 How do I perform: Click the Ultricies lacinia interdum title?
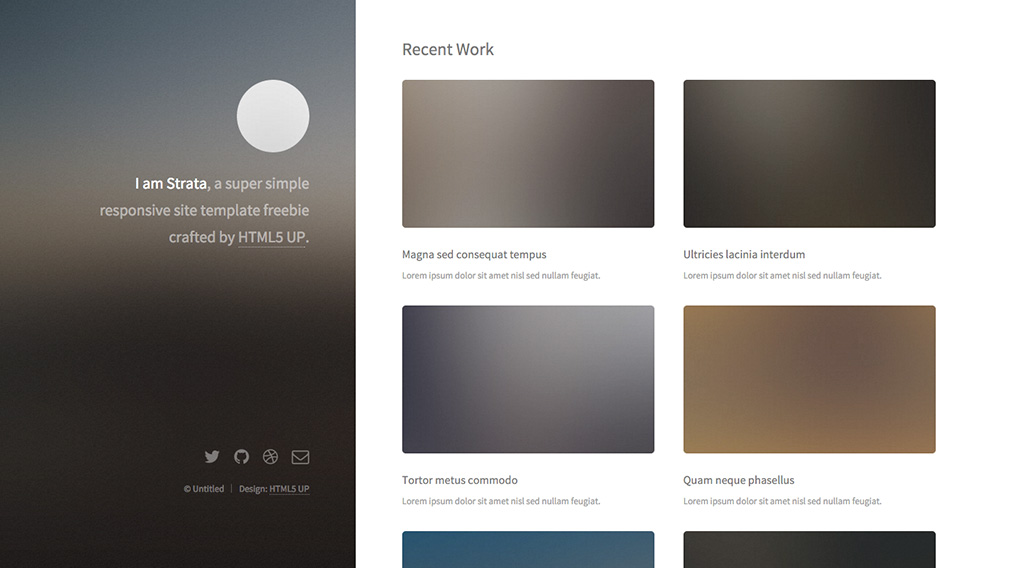point(744,255)
